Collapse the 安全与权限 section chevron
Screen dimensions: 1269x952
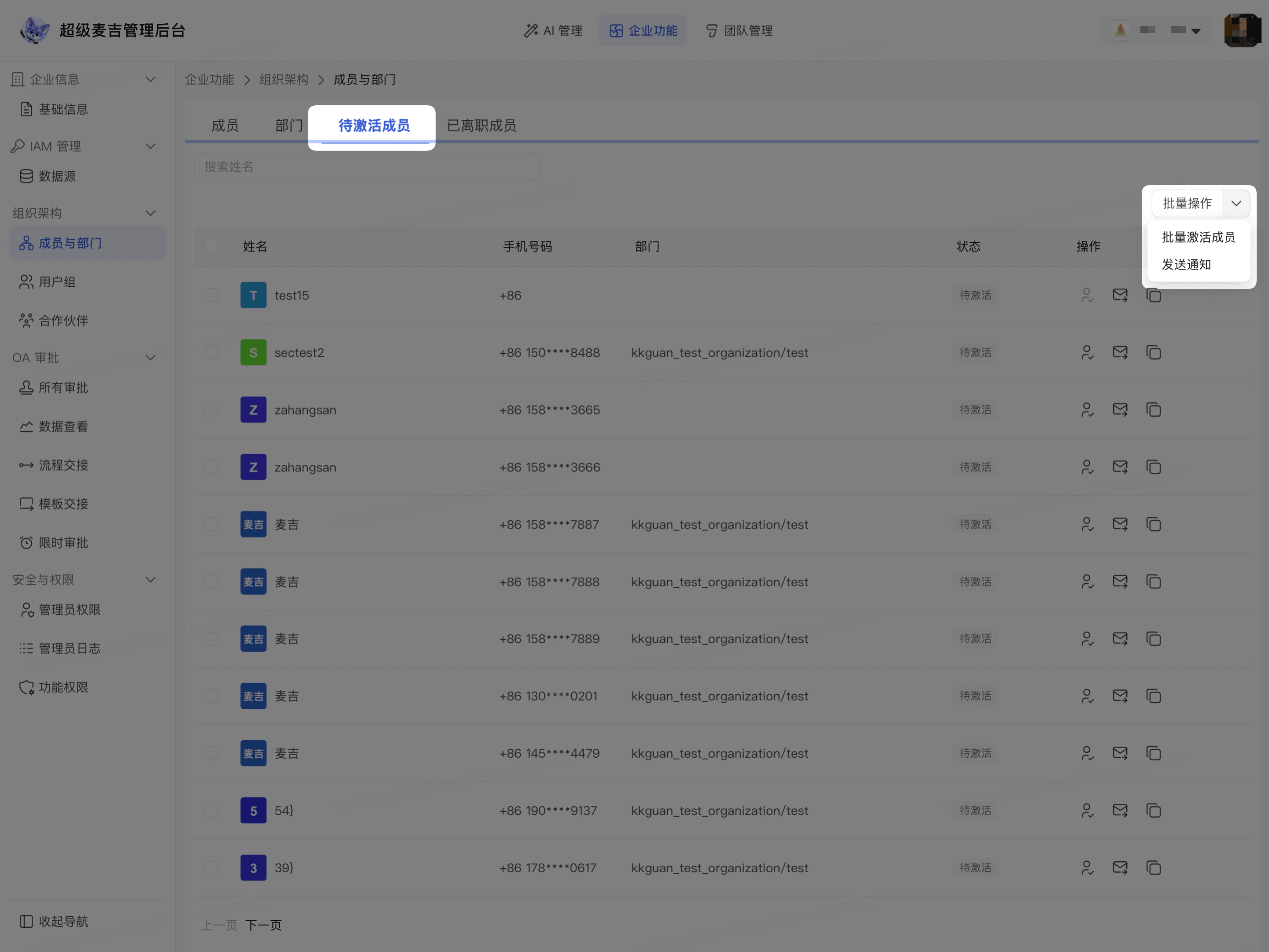coord(150,580)
